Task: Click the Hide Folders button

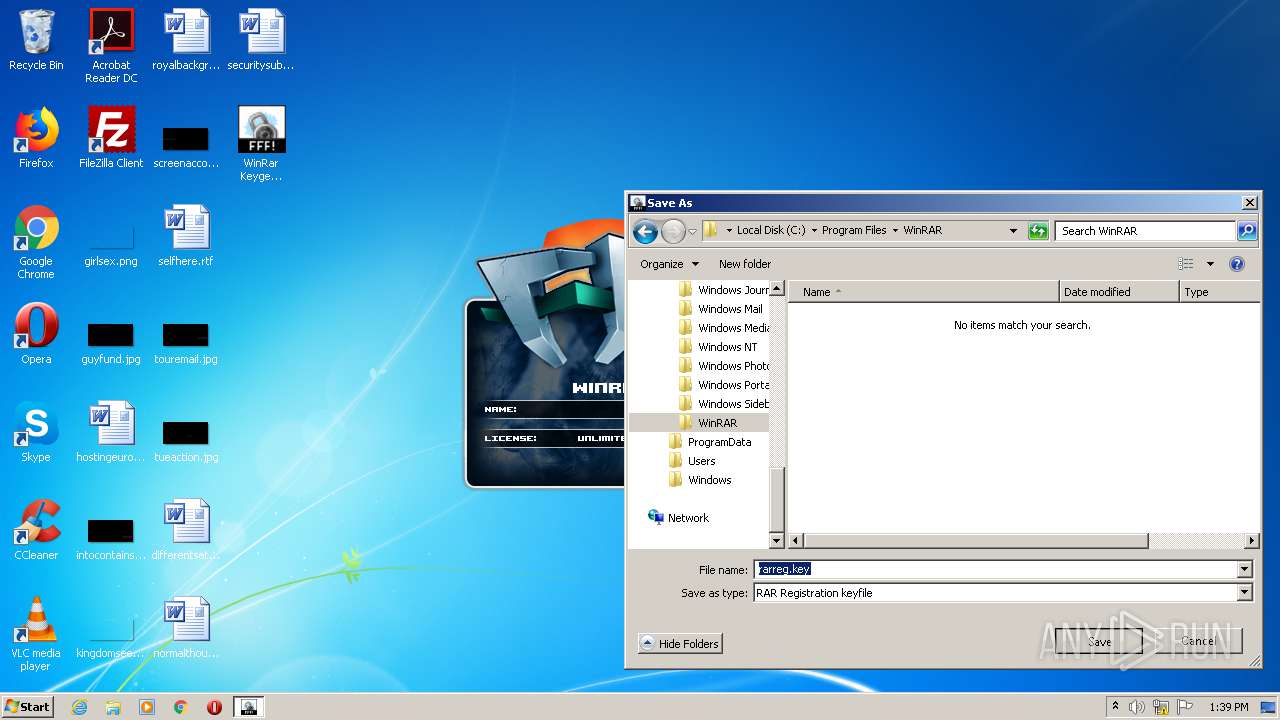Action: pyautogui.click(x=680, y=644)
